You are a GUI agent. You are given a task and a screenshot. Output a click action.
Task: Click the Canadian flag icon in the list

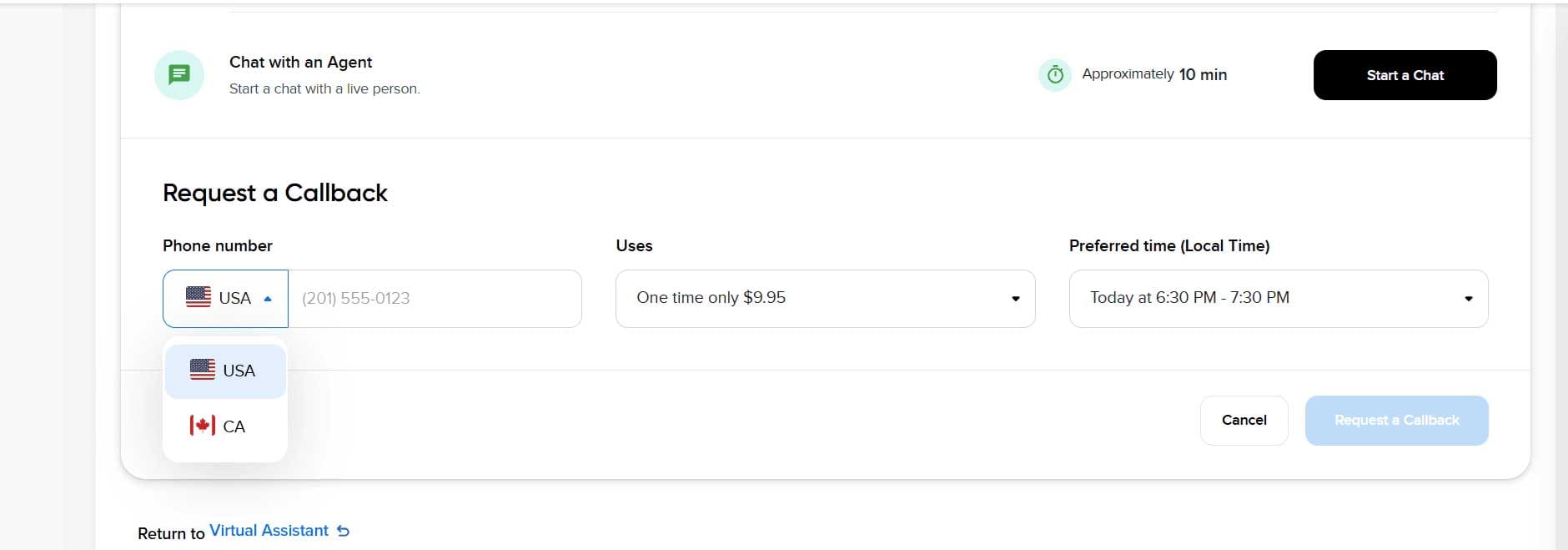coord(203,426)
